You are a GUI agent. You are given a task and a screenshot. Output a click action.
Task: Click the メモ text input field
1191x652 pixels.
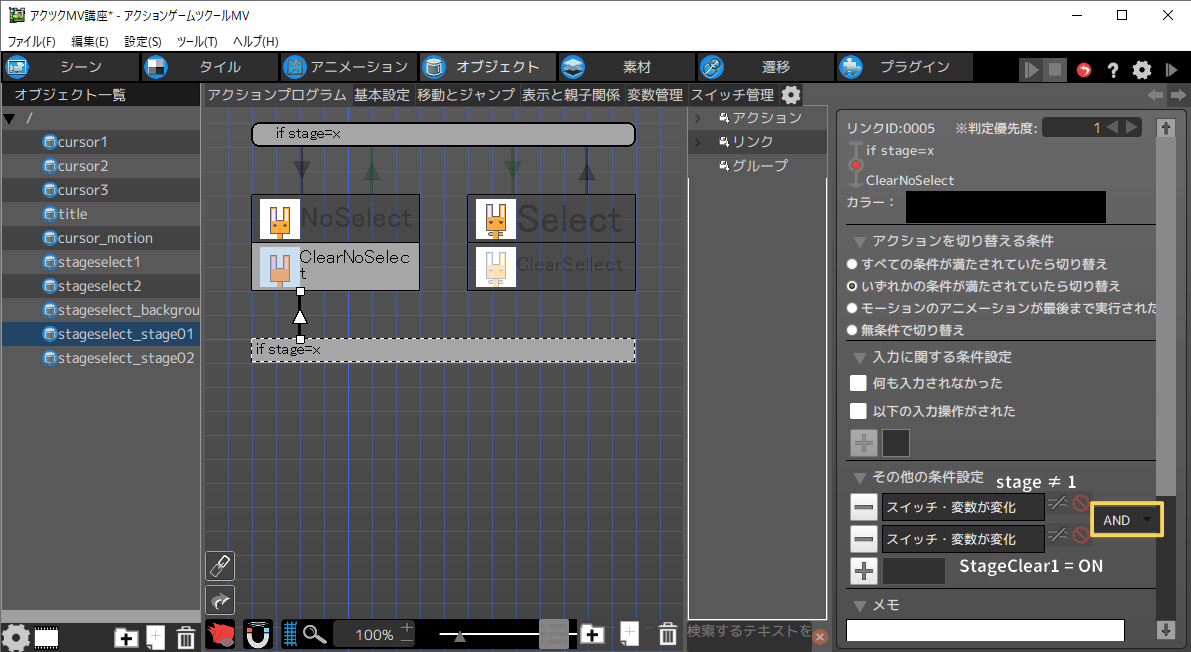(985, 630)
